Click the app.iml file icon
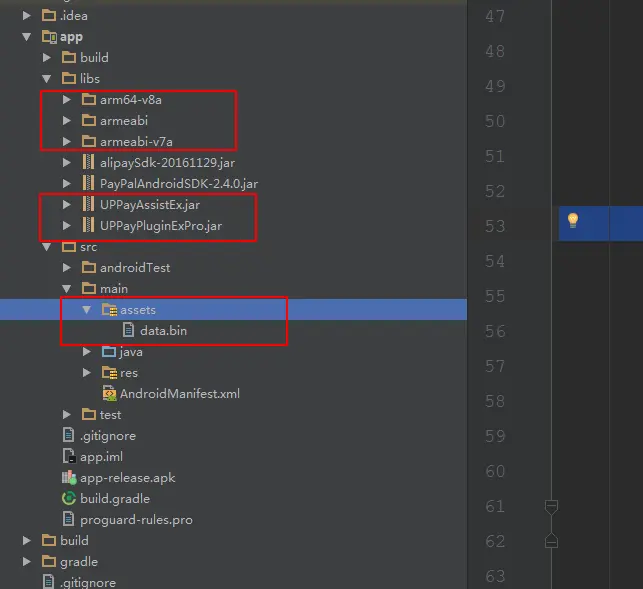The image size is (643, 589). 69,456
